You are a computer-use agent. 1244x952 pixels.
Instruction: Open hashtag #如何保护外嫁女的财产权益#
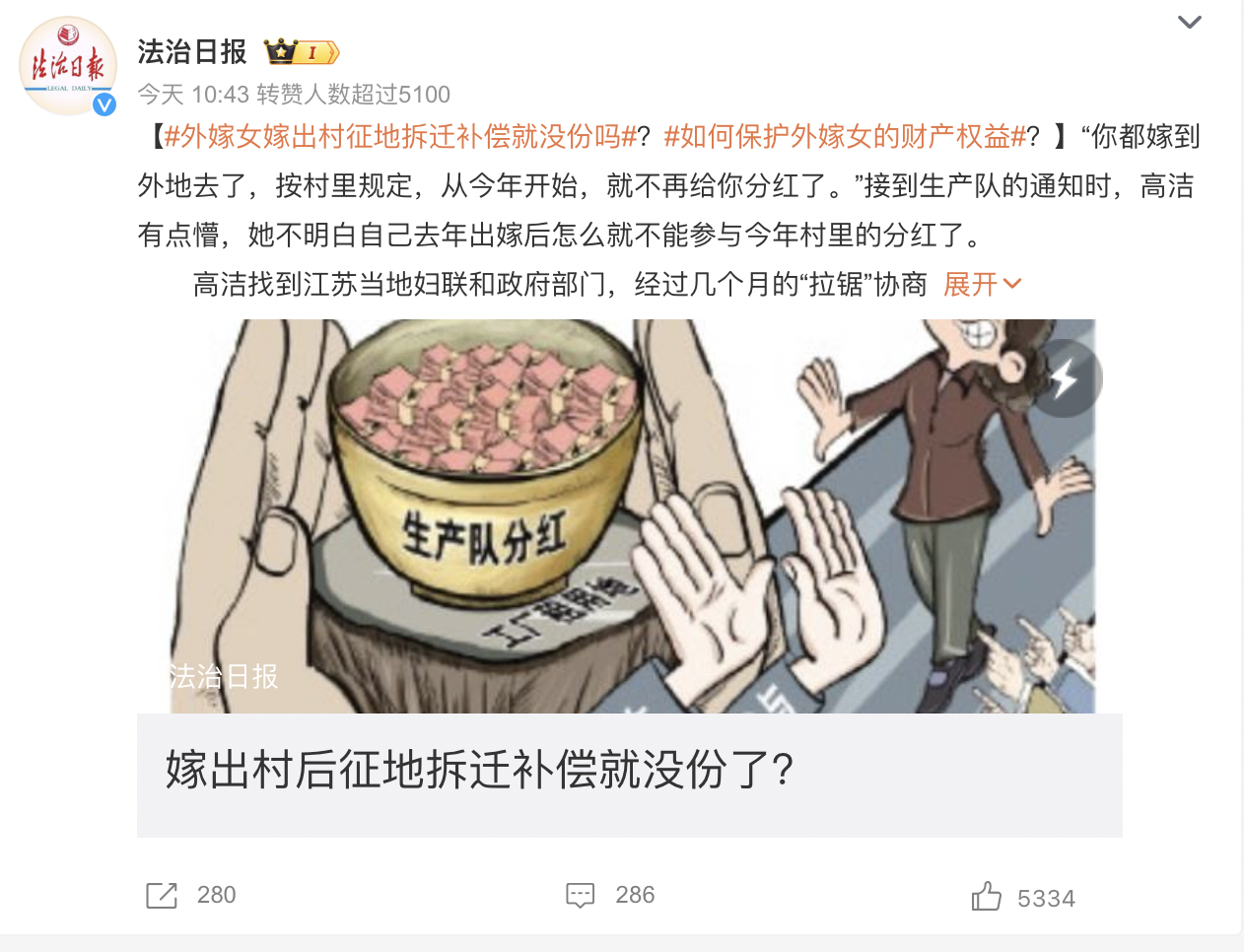845,136
